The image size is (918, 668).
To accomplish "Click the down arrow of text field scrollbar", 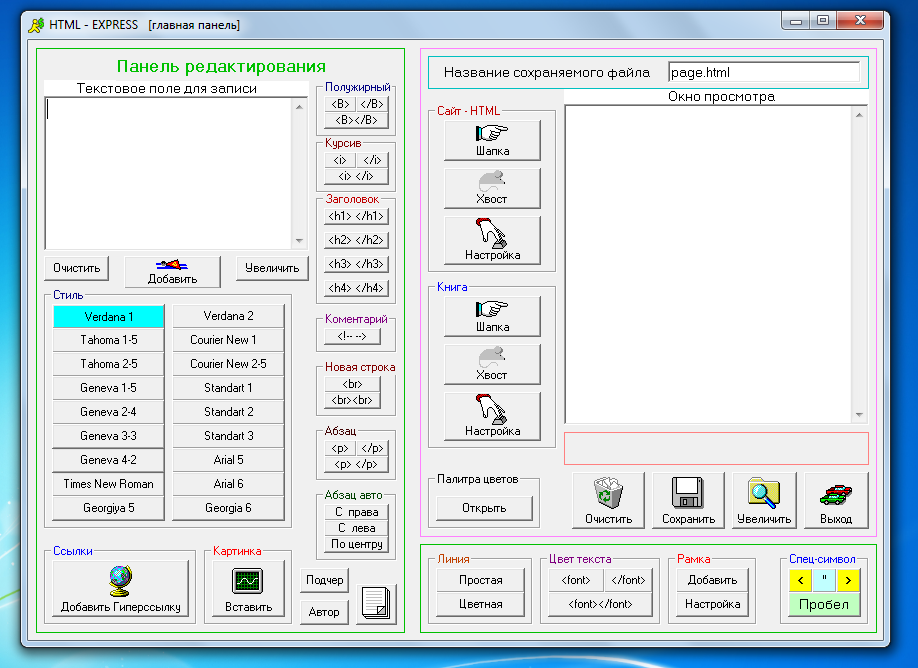I will [x=299, y=241].
